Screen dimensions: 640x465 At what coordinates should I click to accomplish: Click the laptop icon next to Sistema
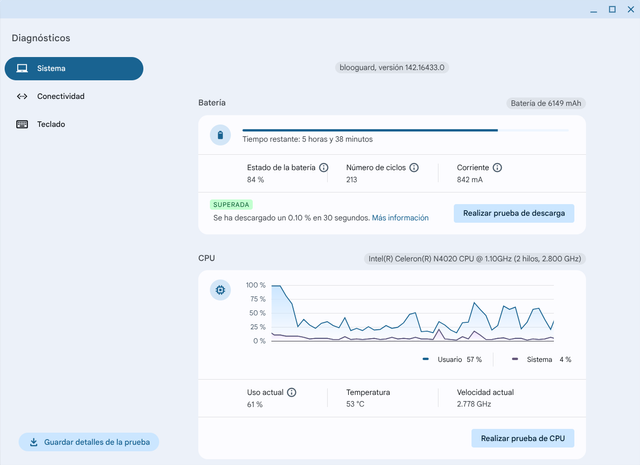pos(22,68)
